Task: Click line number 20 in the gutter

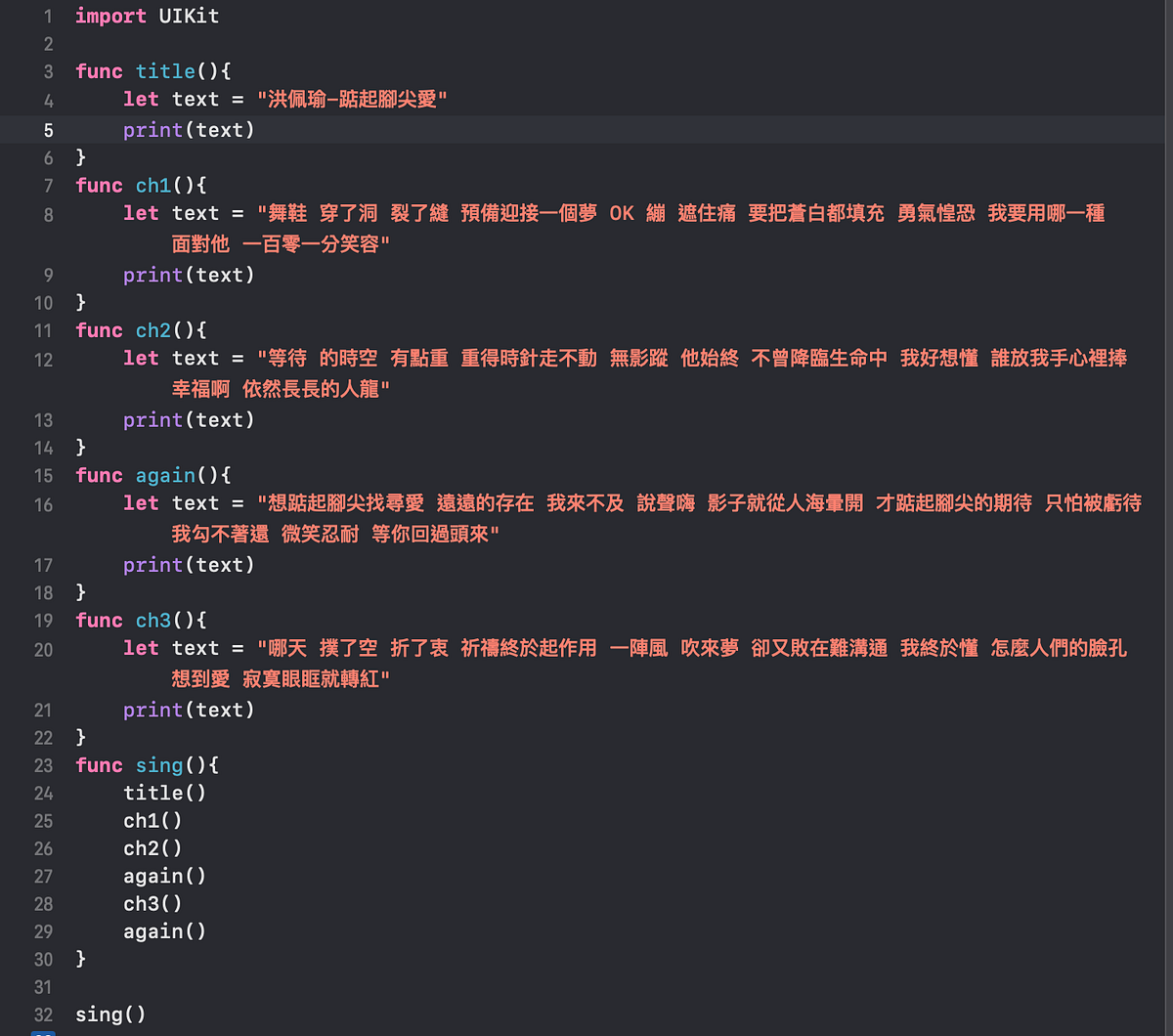Action: pos(43,650)
